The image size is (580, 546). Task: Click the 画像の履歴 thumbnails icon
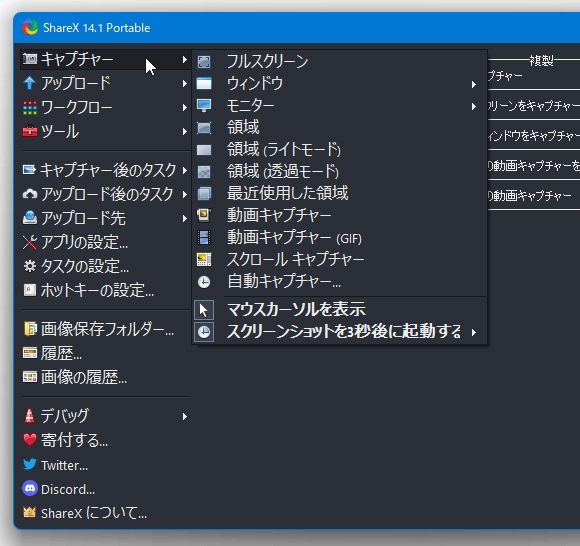coord(30,377)
